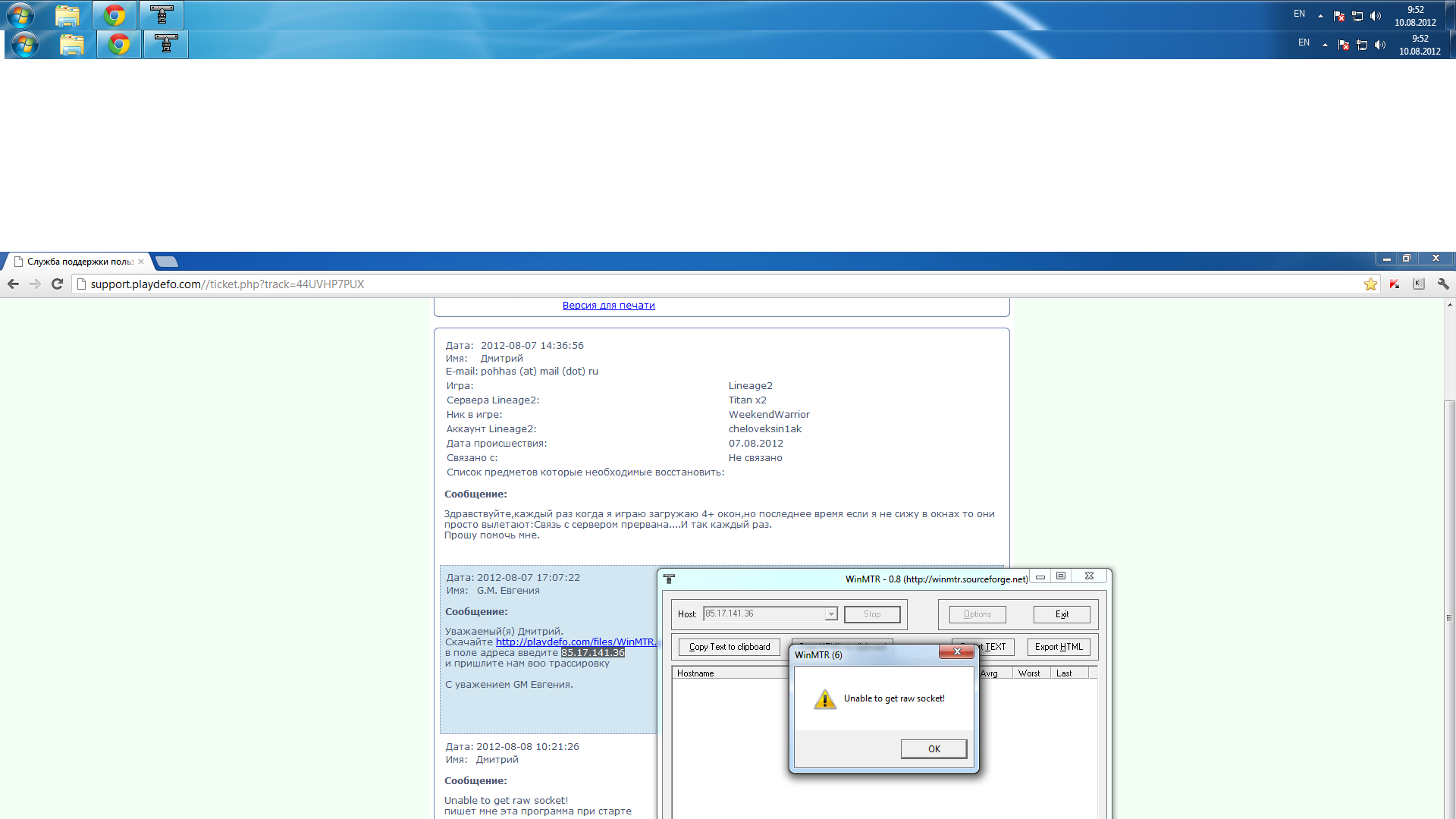1456x819 pixels.
Task: Close the support service browser tab
Action: [x=141, y=262]
